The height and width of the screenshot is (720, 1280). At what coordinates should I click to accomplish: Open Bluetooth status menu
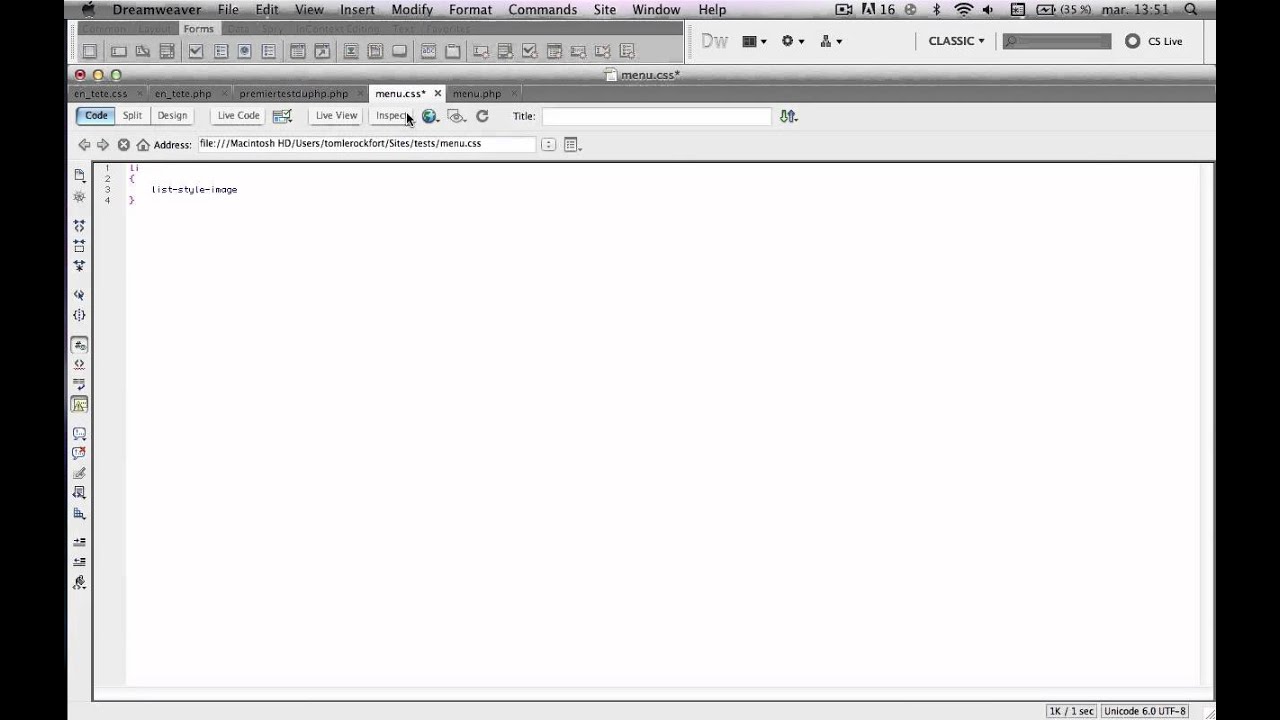coord(937,9)
